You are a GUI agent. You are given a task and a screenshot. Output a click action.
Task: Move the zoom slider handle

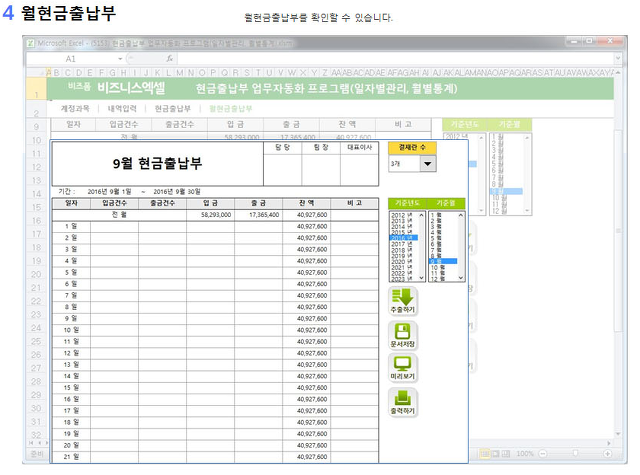575,453
